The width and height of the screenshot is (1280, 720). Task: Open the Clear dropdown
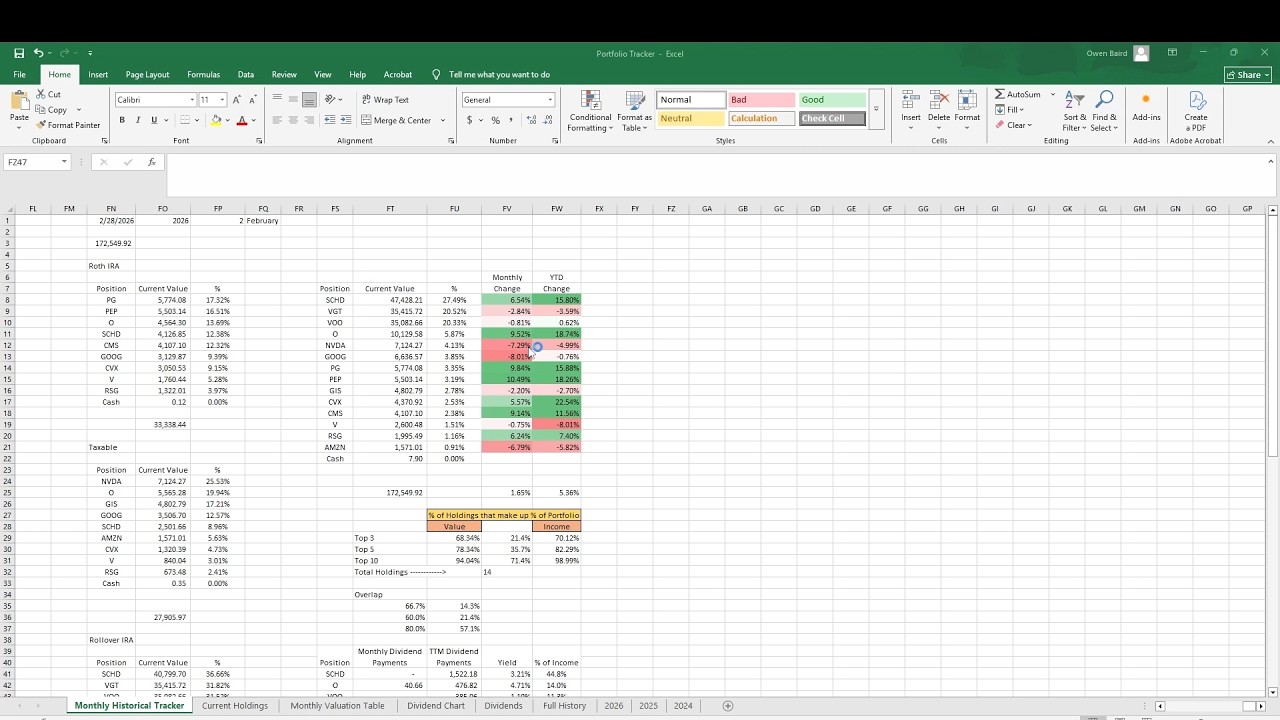pos(1013,125)
